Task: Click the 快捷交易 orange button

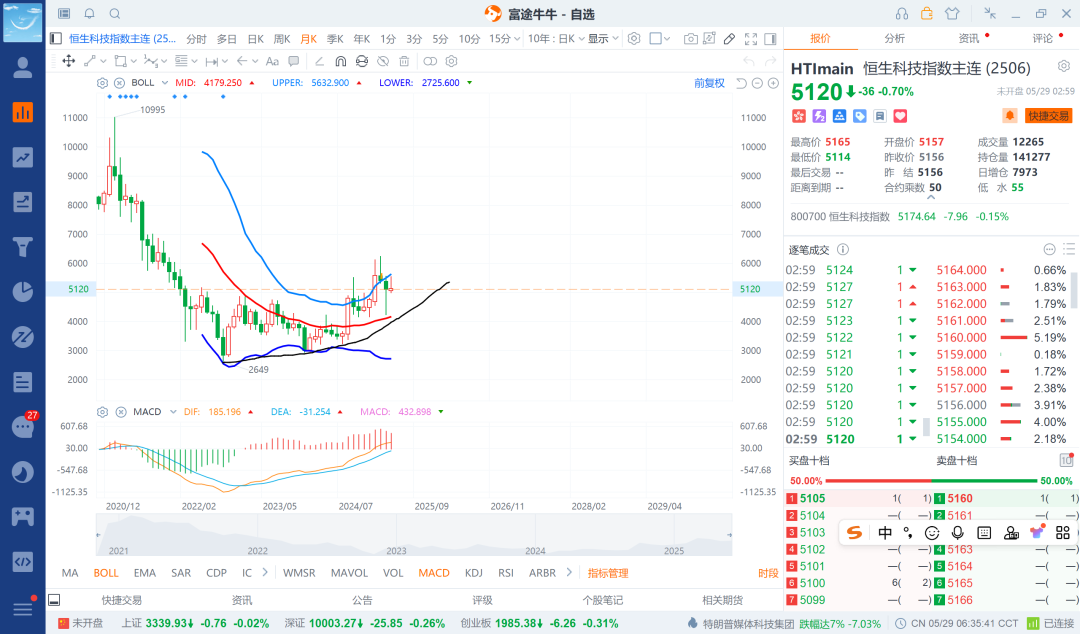Action: click(1048, 116)
